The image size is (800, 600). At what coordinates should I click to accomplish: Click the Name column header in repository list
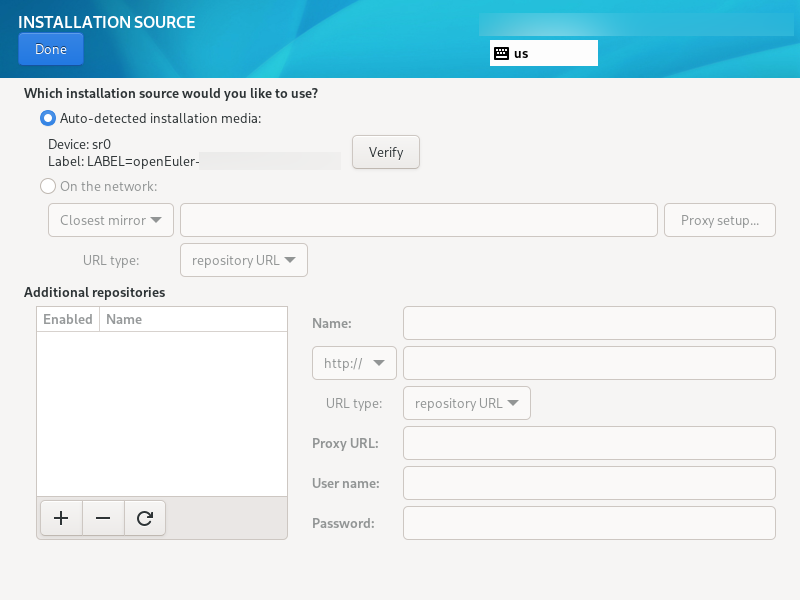tap(124, 319)
